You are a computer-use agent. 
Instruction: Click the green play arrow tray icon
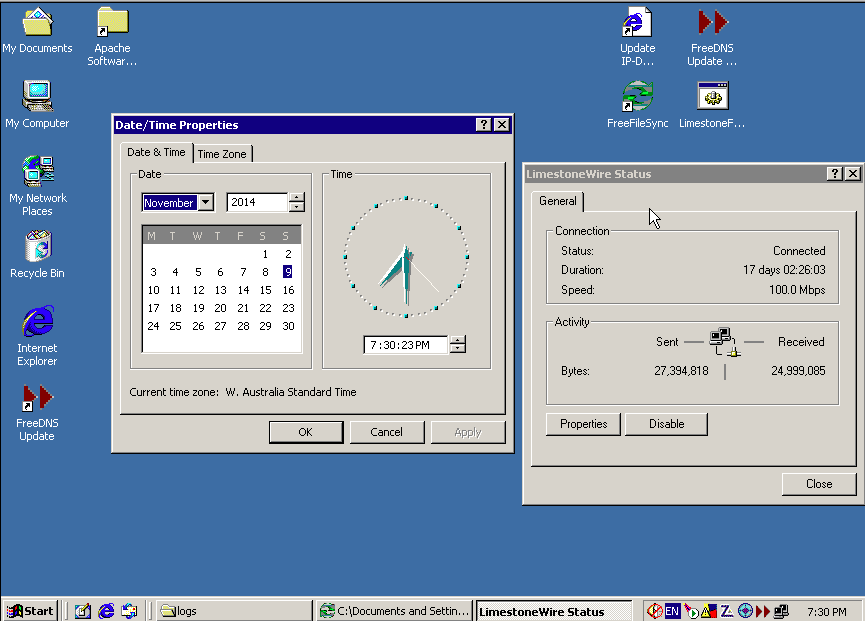coord(691,611)
